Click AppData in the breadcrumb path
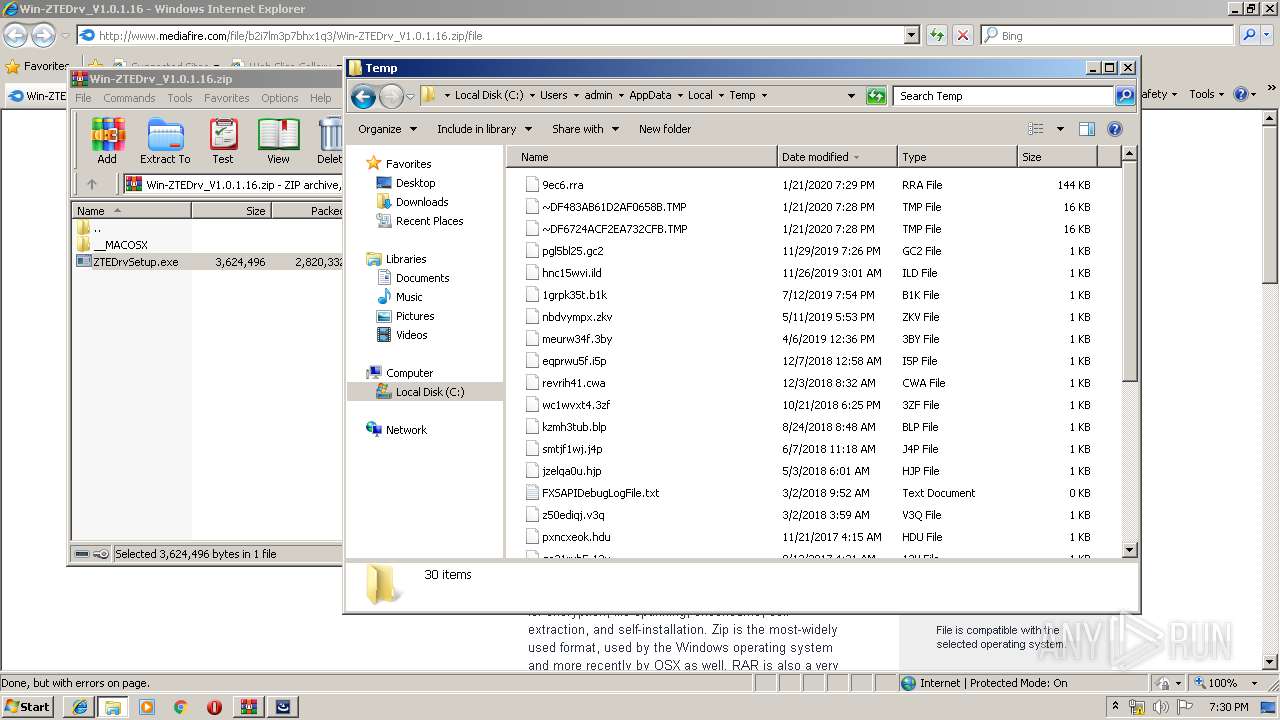 coord(650,96)
